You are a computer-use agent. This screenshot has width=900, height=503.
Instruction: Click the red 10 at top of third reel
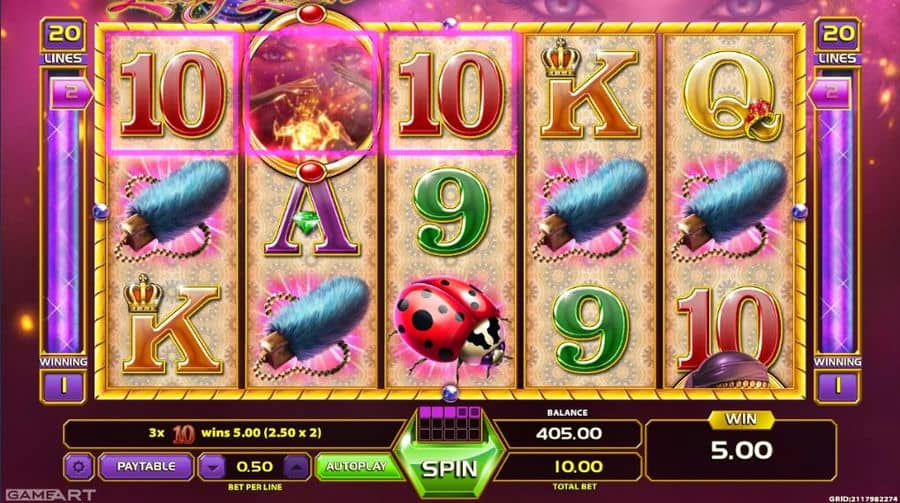coord(451,94)
